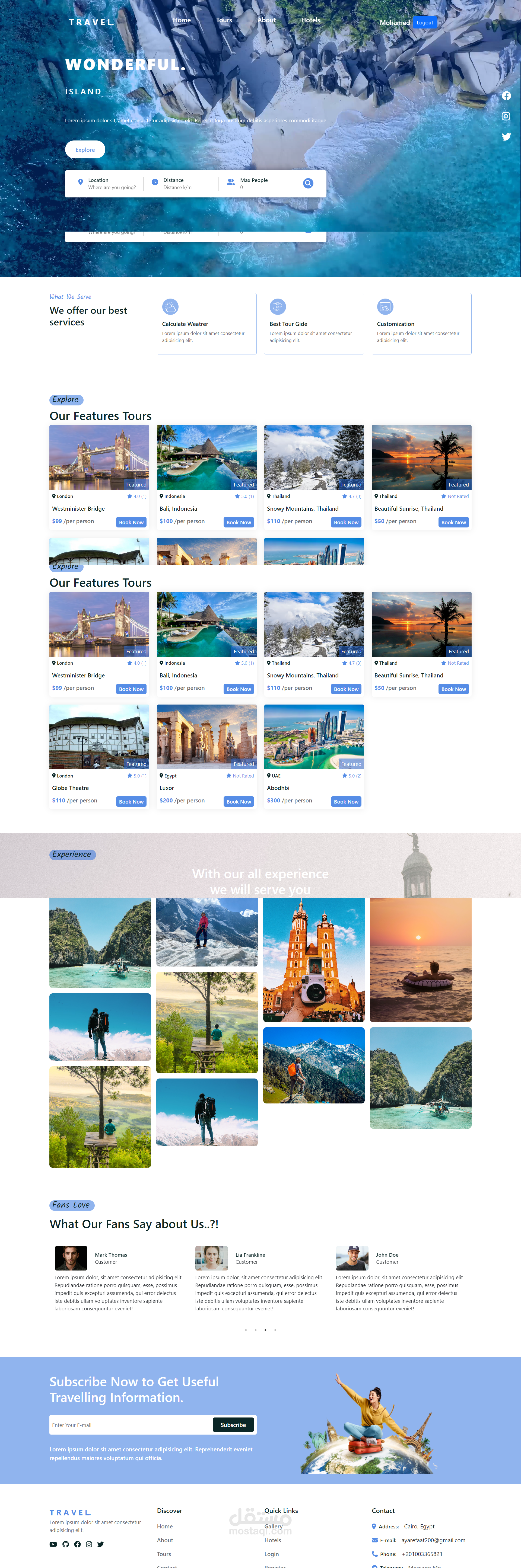Screen dimensions: 521x1568
Task: Focus the Enter Your E-mail field
Action: click(x=131, y=1425)
